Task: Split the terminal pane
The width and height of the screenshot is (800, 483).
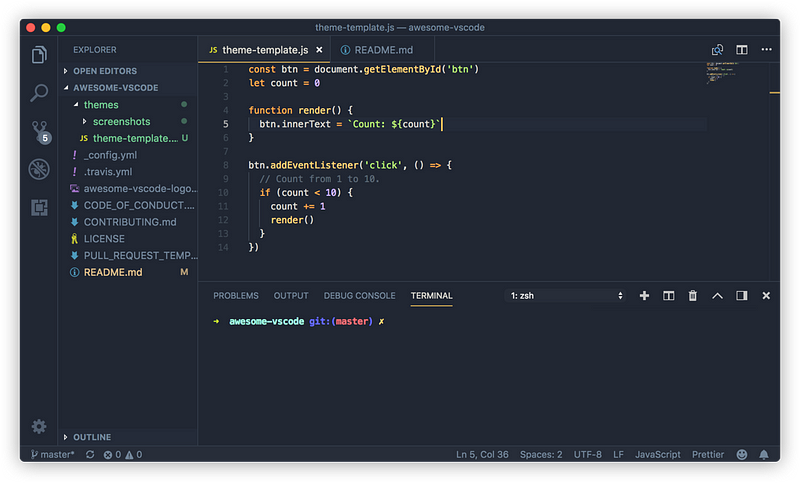Action: (x=668, y=295)
